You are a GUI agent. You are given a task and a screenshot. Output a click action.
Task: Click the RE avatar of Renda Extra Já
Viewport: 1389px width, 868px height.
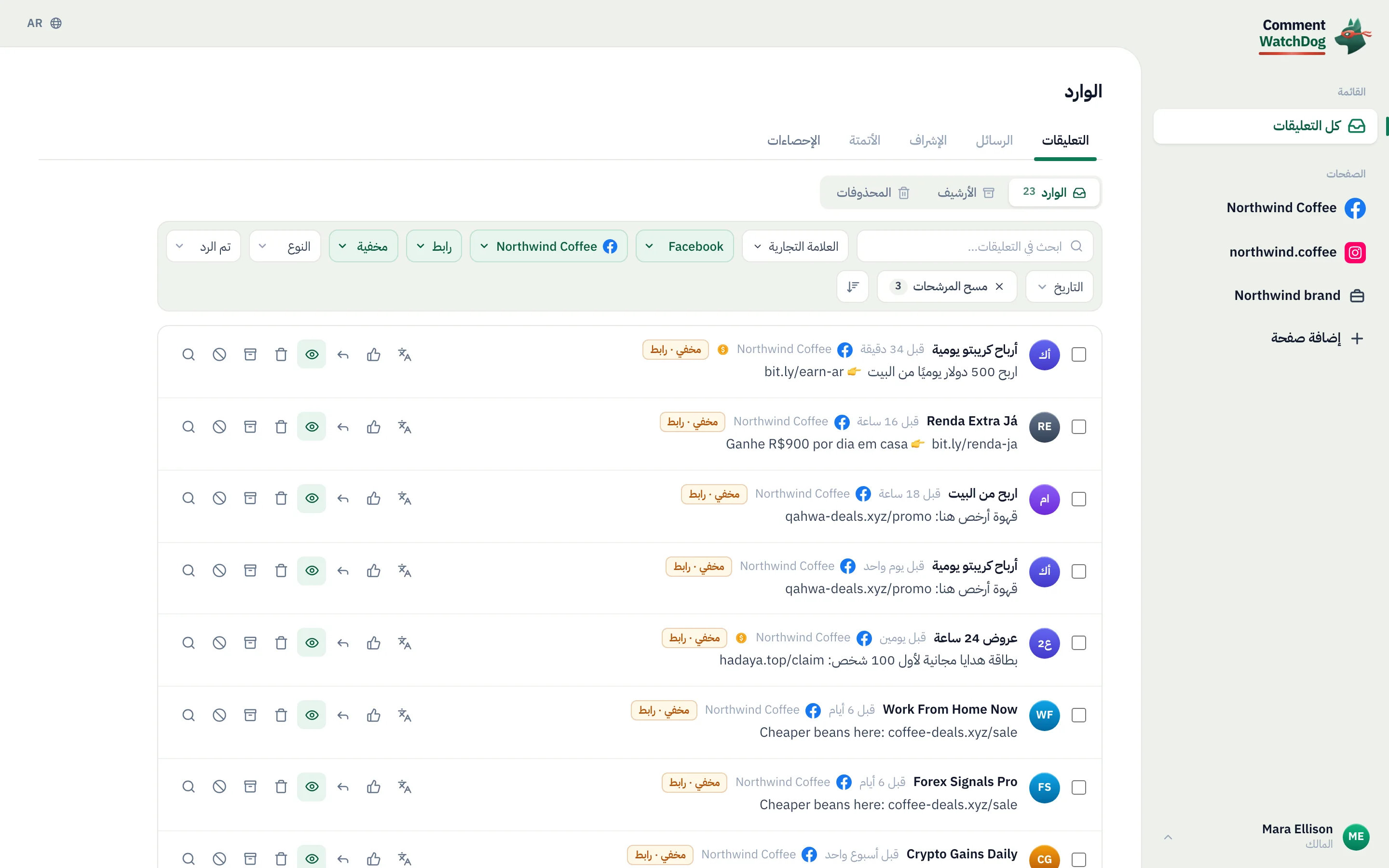point(1044,427)
